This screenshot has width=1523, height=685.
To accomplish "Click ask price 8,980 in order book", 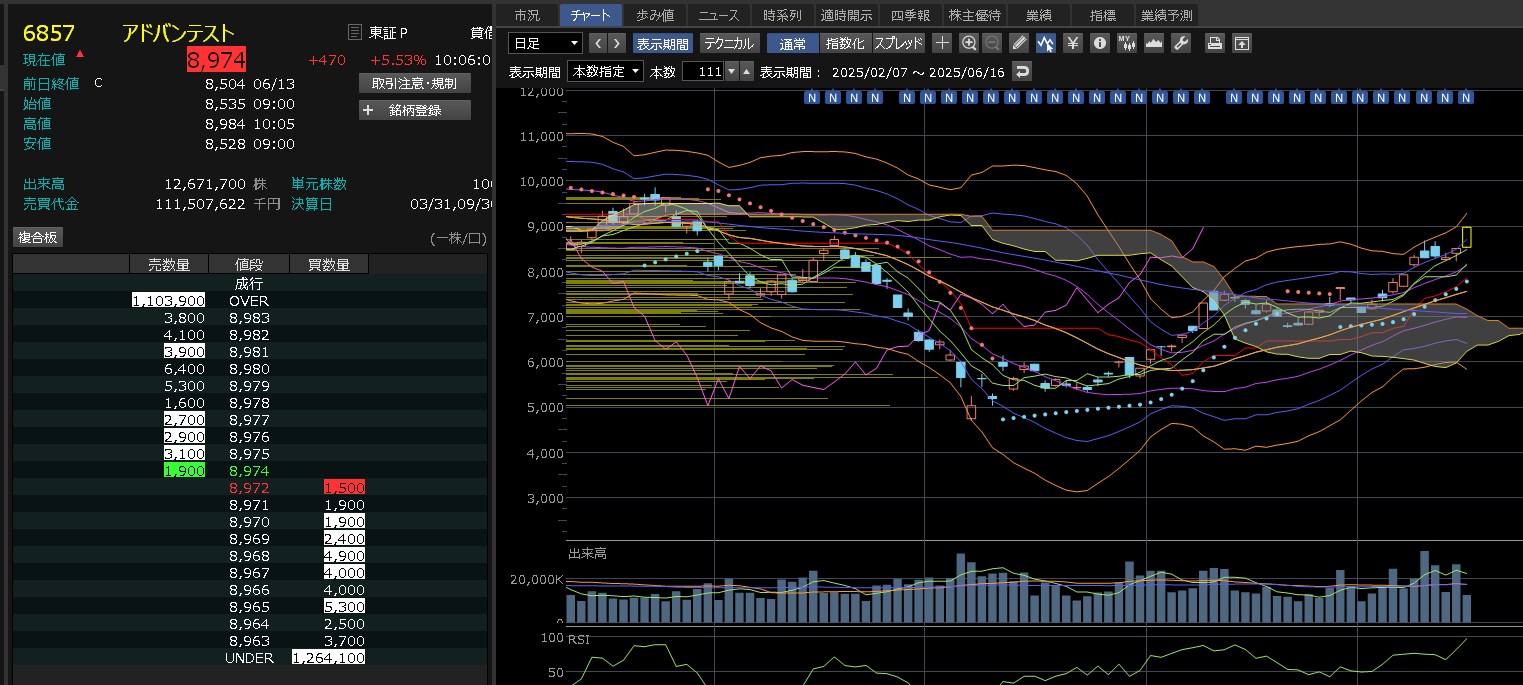I will pos(249,369).
